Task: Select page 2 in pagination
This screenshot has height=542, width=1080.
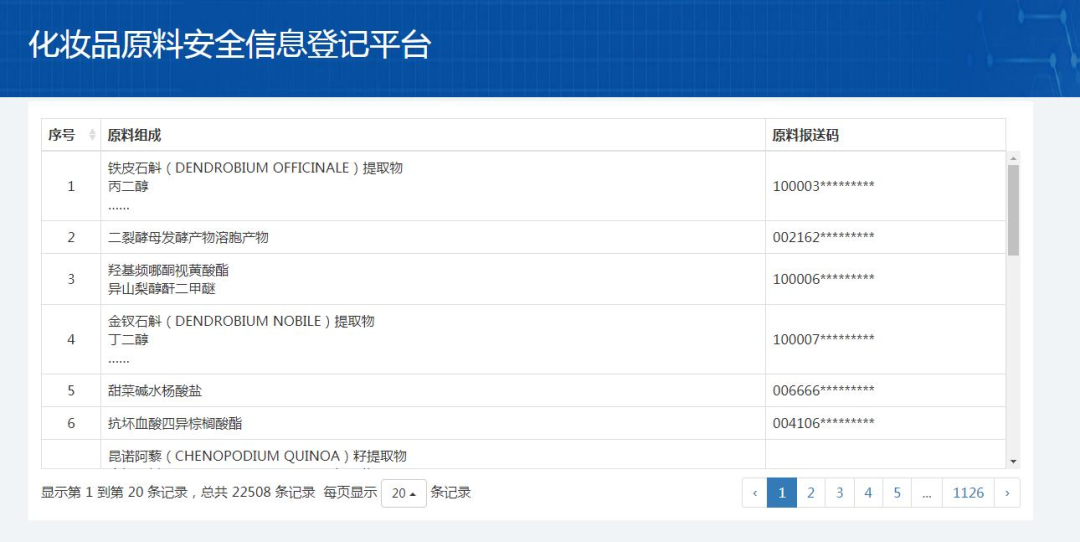Action: tap(811, 492)
